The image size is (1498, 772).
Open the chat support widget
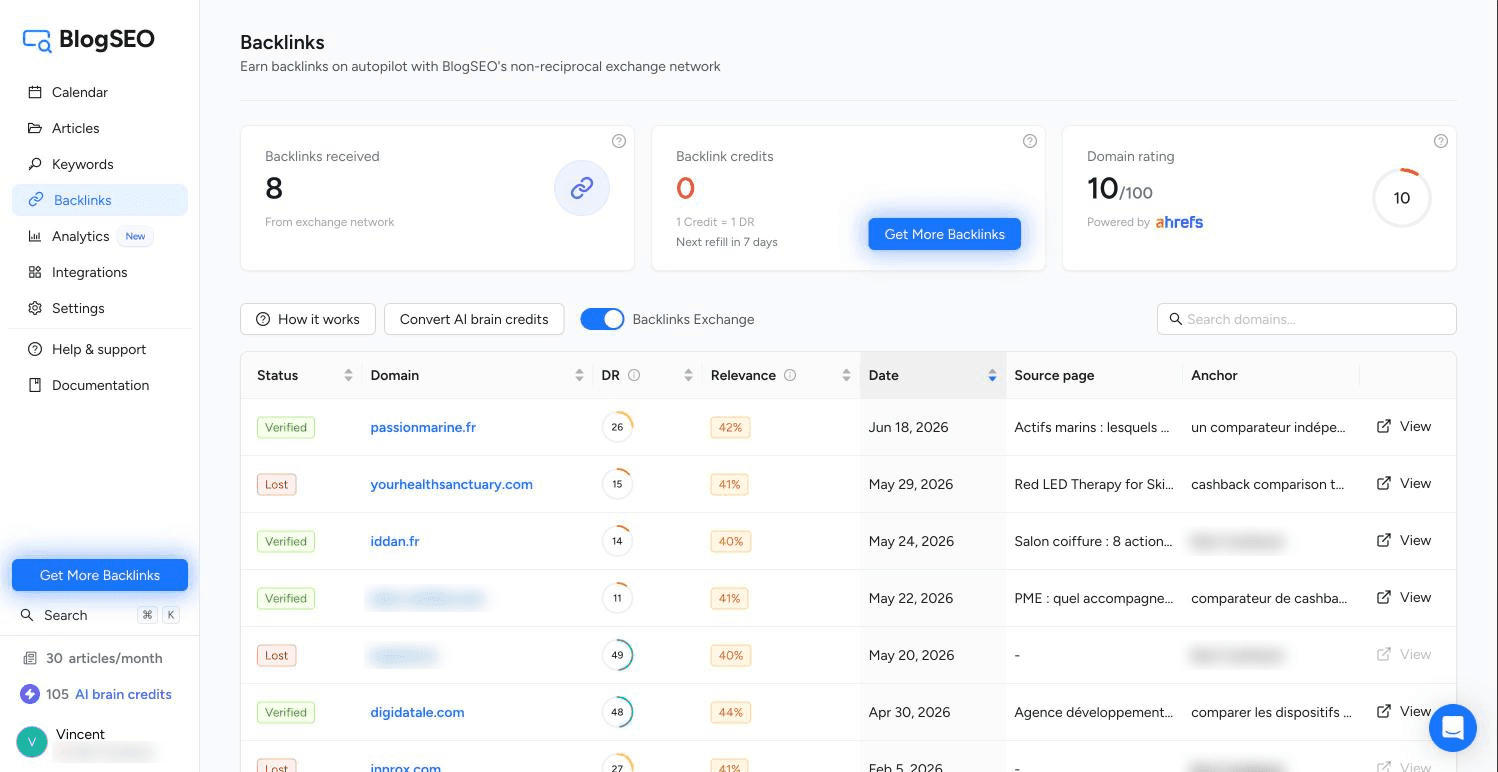pos(1453,727)
